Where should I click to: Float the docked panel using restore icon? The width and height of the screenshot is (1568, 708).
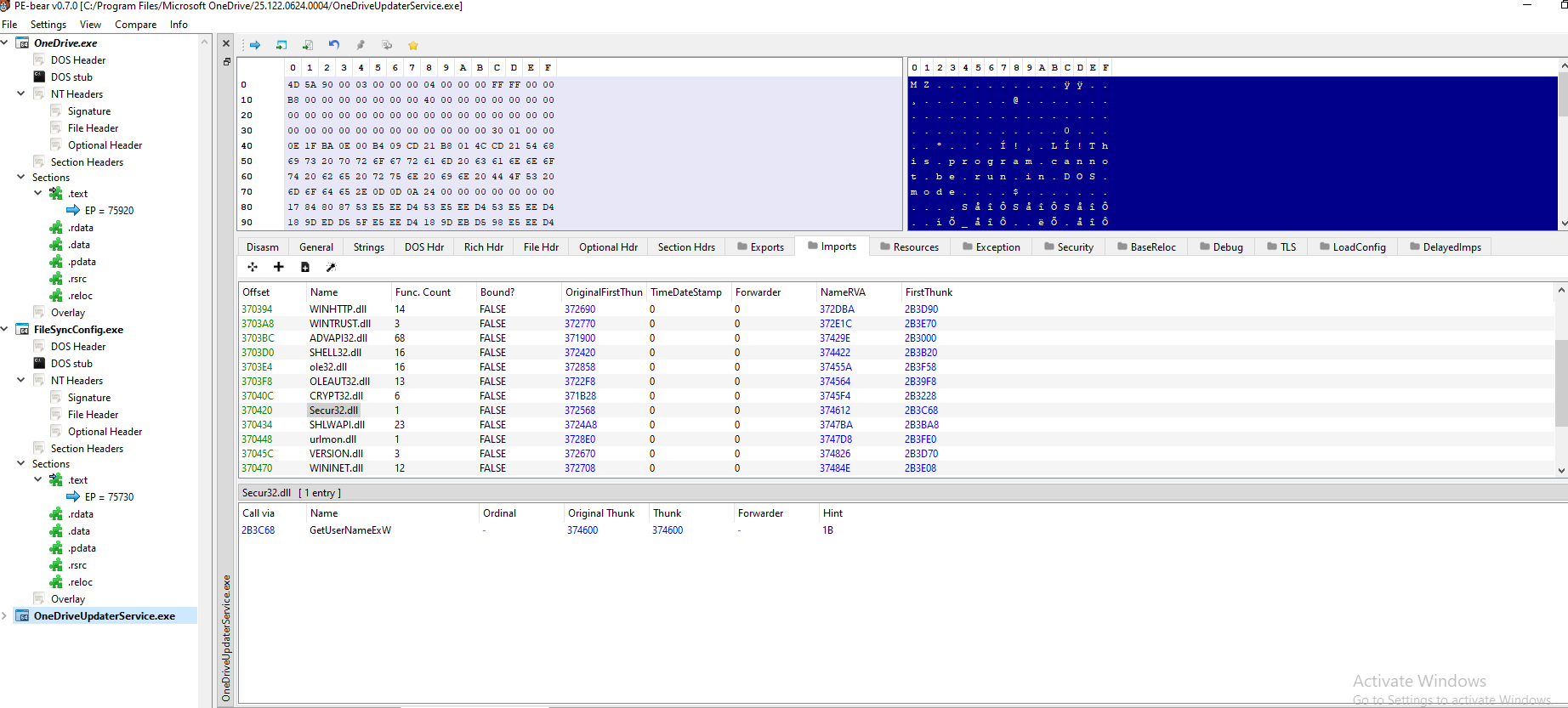(x=226, y=61)
